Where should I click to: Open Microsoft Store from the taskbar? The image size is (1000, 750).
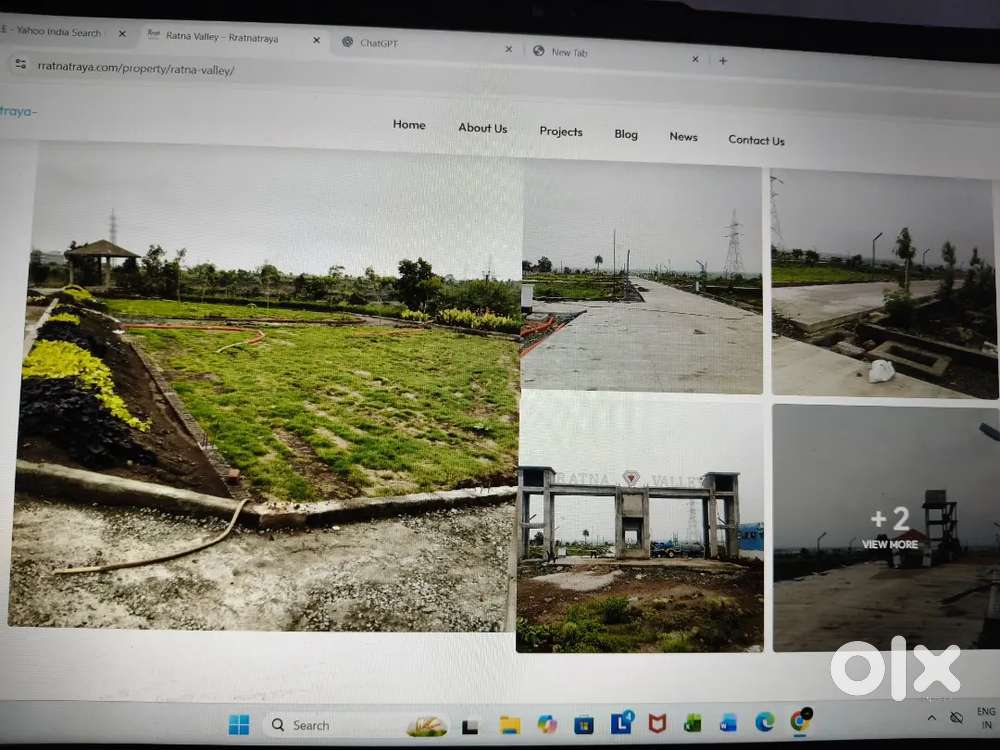tap(583, 724)
